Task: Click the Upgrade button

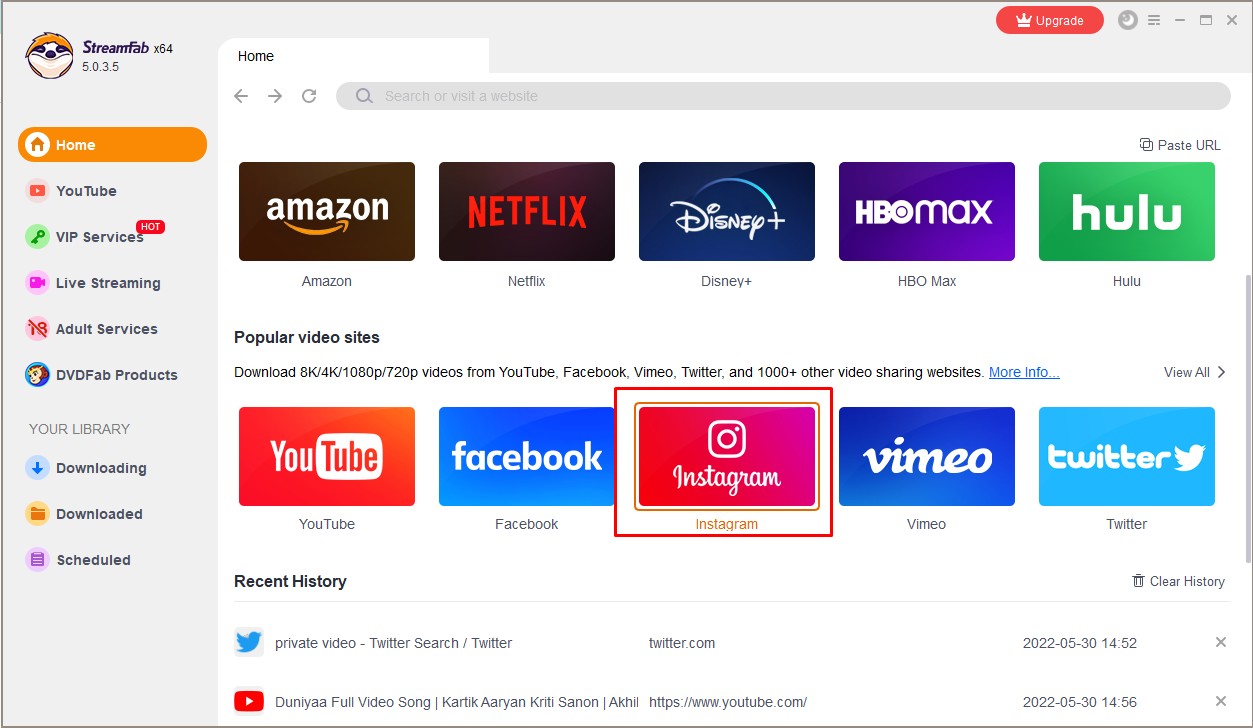Action: 1050,20
